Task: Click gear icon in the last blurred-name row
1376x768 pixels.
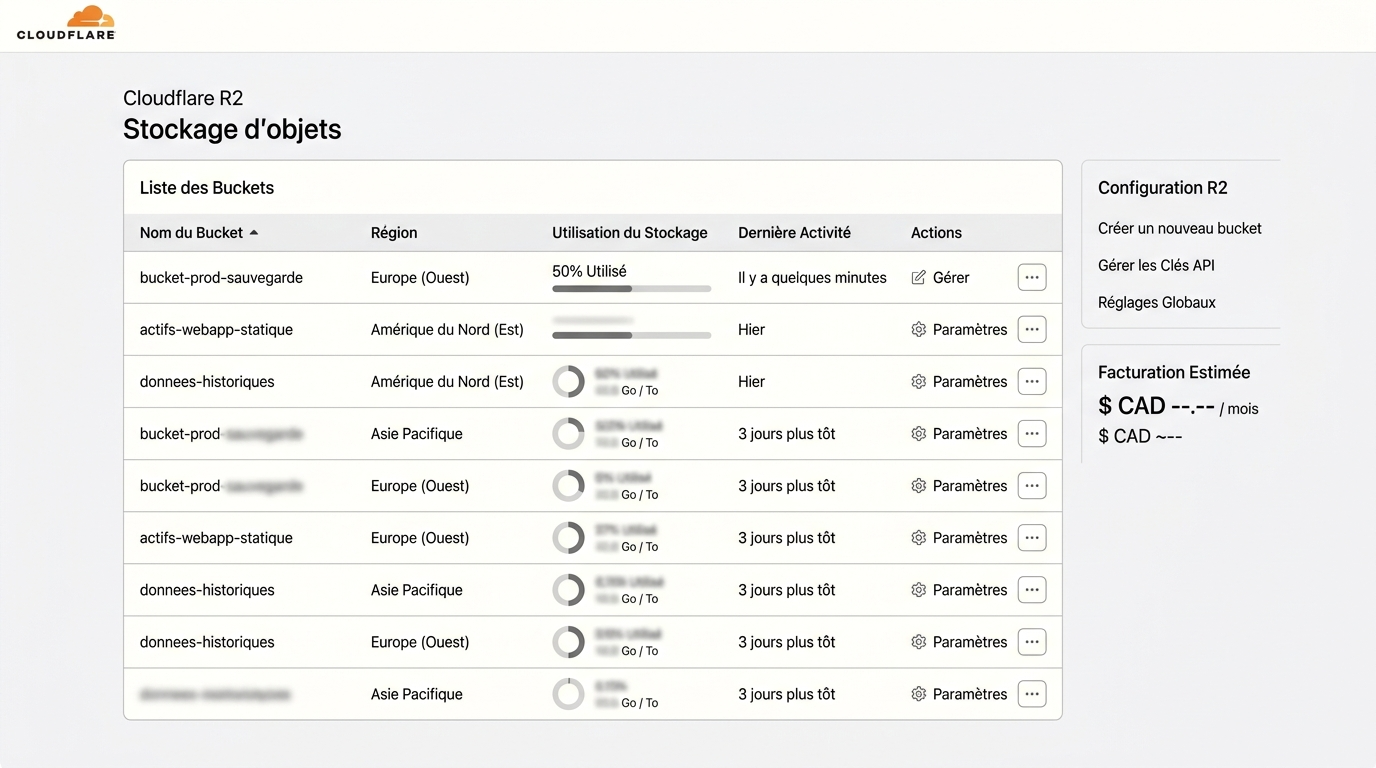Action: 919,693
